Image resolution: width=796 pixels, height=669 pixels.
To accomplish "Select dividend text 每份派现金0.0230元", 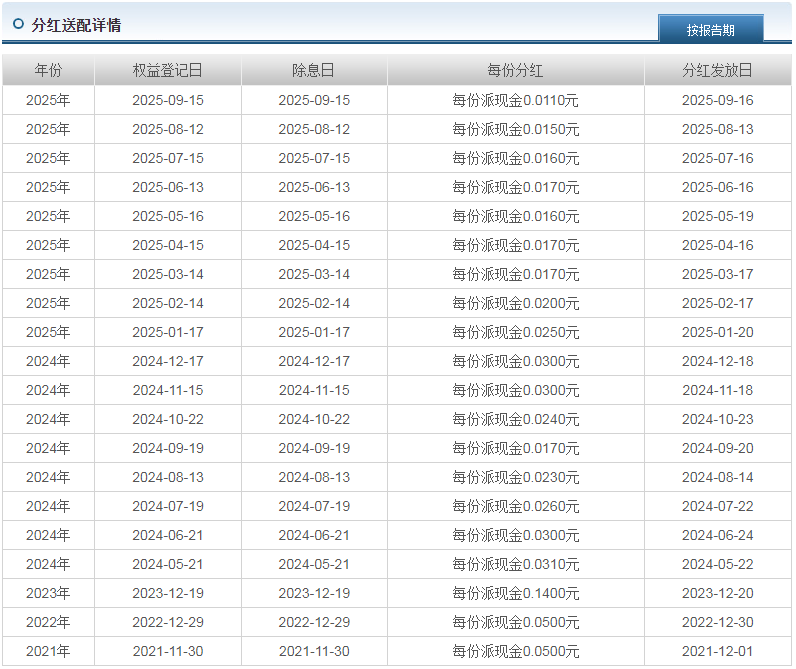I will click(x=515, y=477).
